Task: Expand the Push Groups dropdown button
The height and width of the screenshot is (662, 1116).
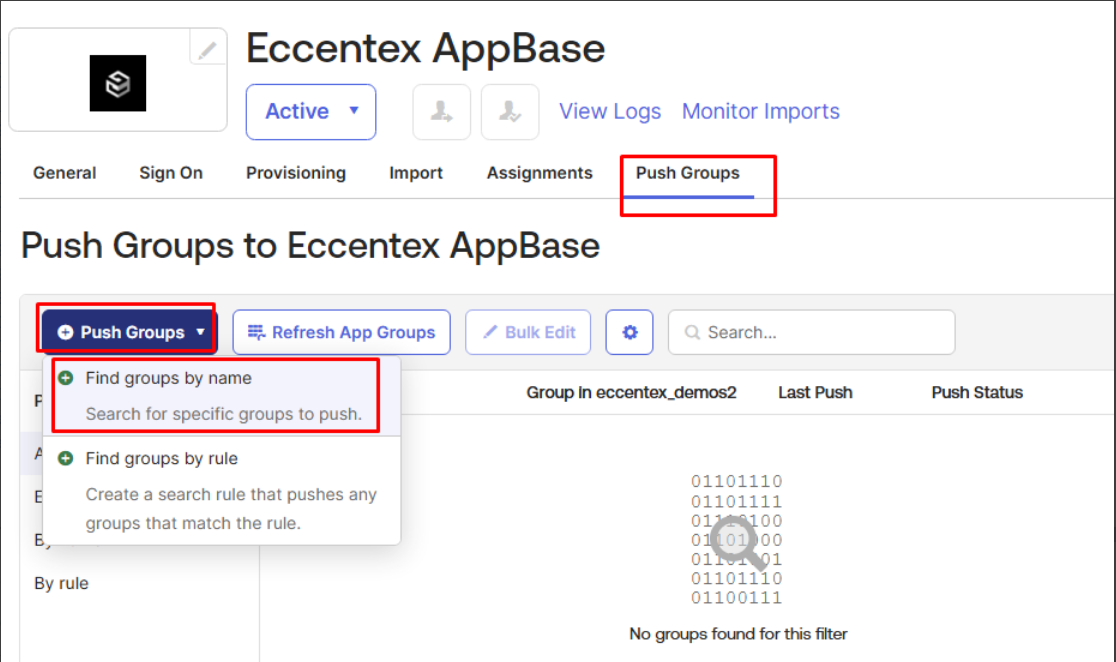Action: click(129, 332)
